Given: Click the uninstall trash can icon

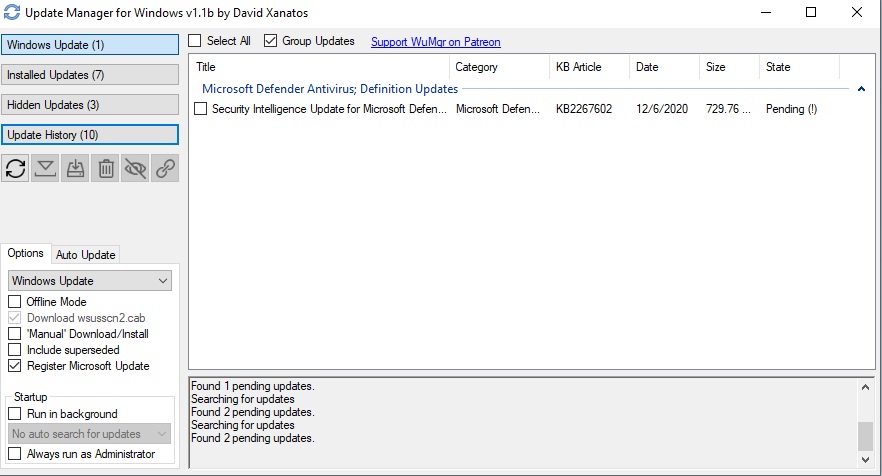Looking at the screenshot, I should tap(105, 168).
